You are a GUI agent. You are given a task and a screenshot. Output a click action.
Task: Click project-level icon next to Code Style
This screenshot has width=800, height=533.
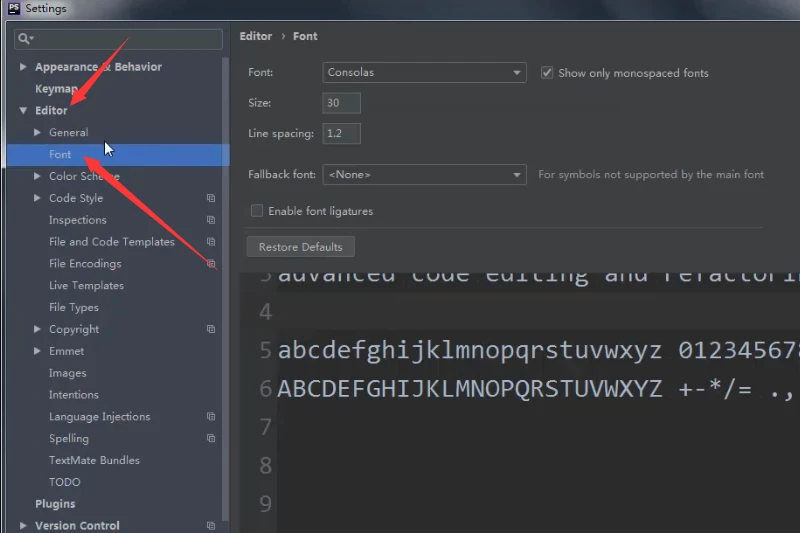211,198
